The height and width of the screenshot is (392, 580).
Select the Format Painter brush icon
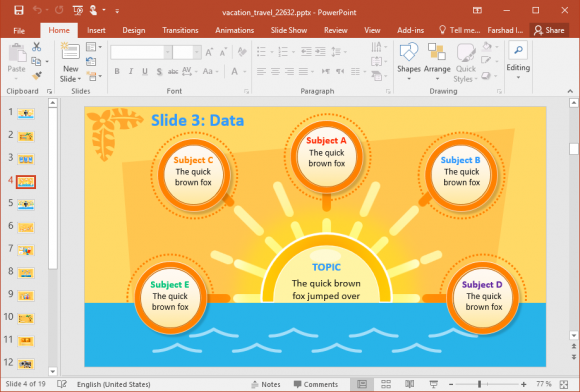[37, 75]
